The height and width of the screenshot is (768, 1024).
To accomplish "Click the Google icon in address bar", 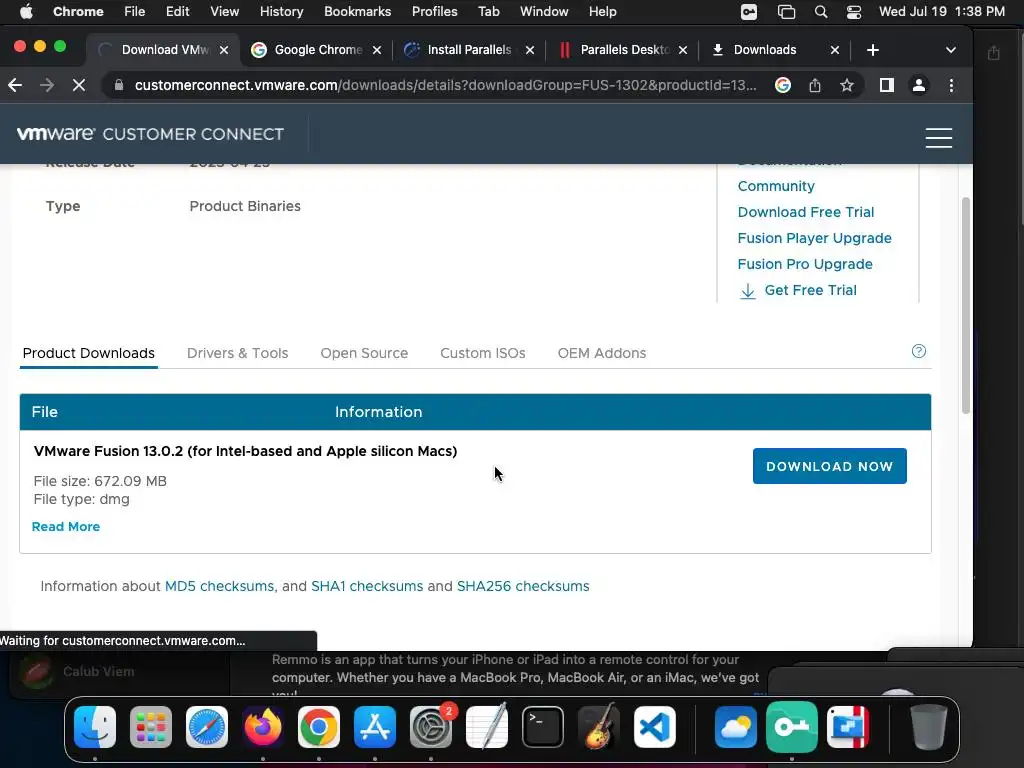I will pyautogui.click(x=783, y=85).
